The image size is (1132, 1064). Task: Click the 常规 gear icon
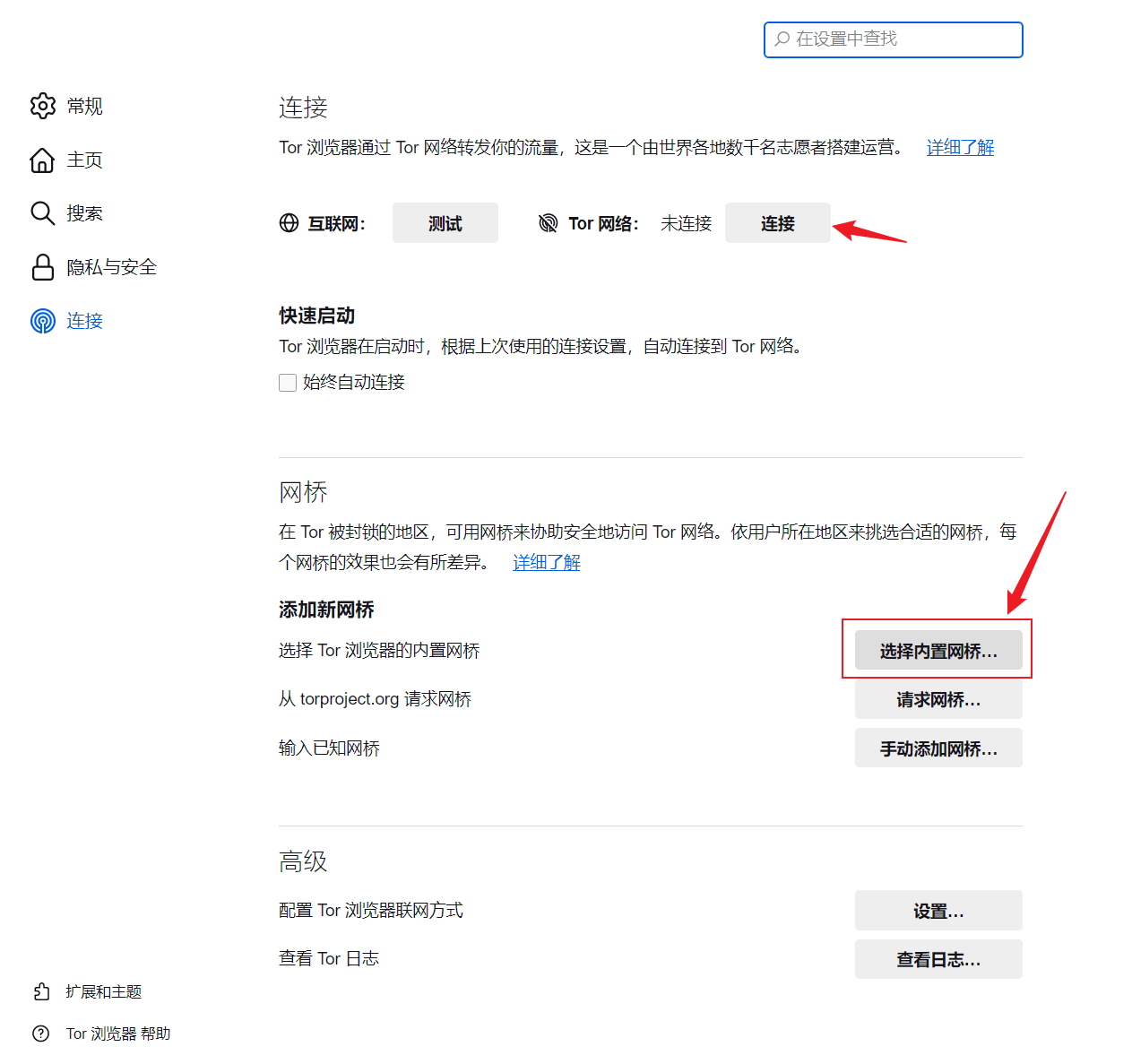click(42, 106)
